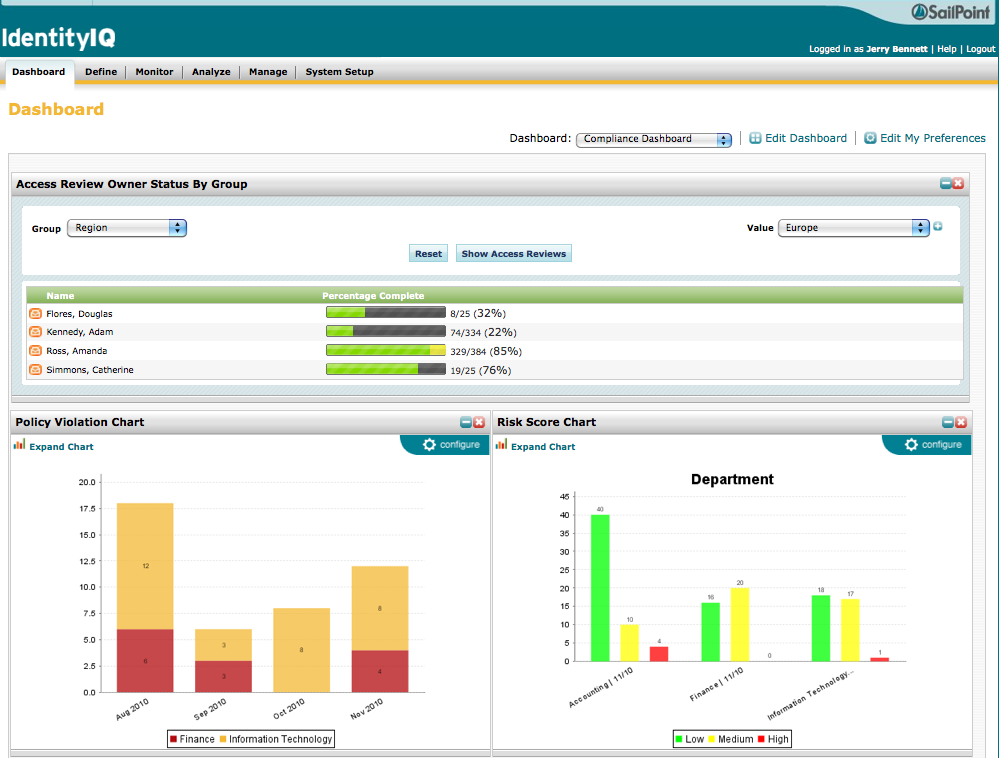Sort by the Percentage Complete column header
The height and width of the screenshot is (758, 999).
373,296
